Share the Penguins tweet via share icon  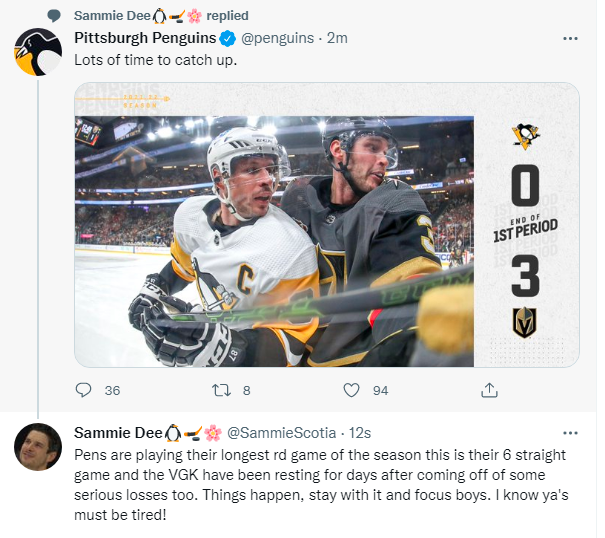coord(489,390)
